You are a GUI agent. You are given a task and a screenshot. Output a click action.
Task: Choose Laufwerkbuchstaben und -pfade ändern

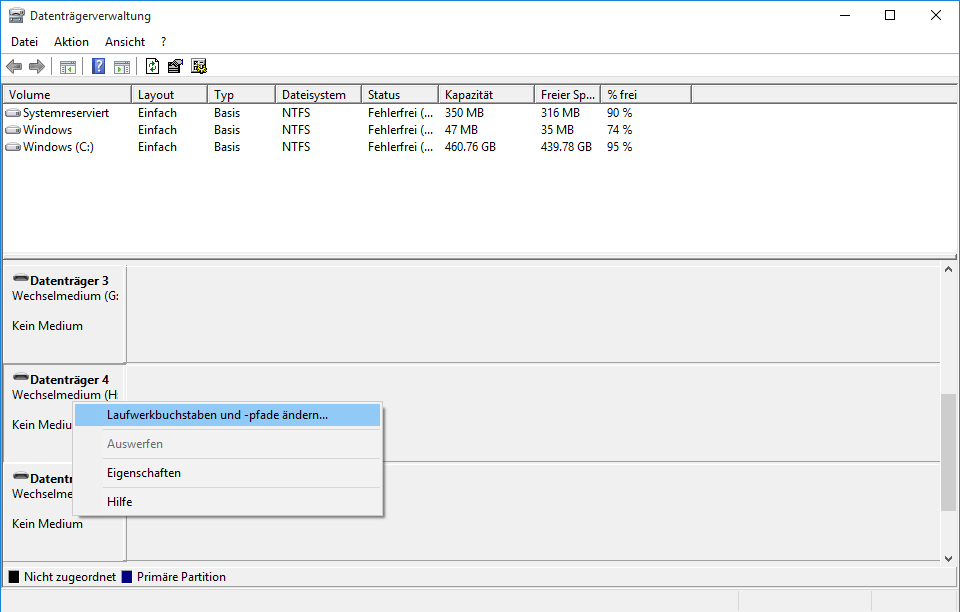[217, 415]
